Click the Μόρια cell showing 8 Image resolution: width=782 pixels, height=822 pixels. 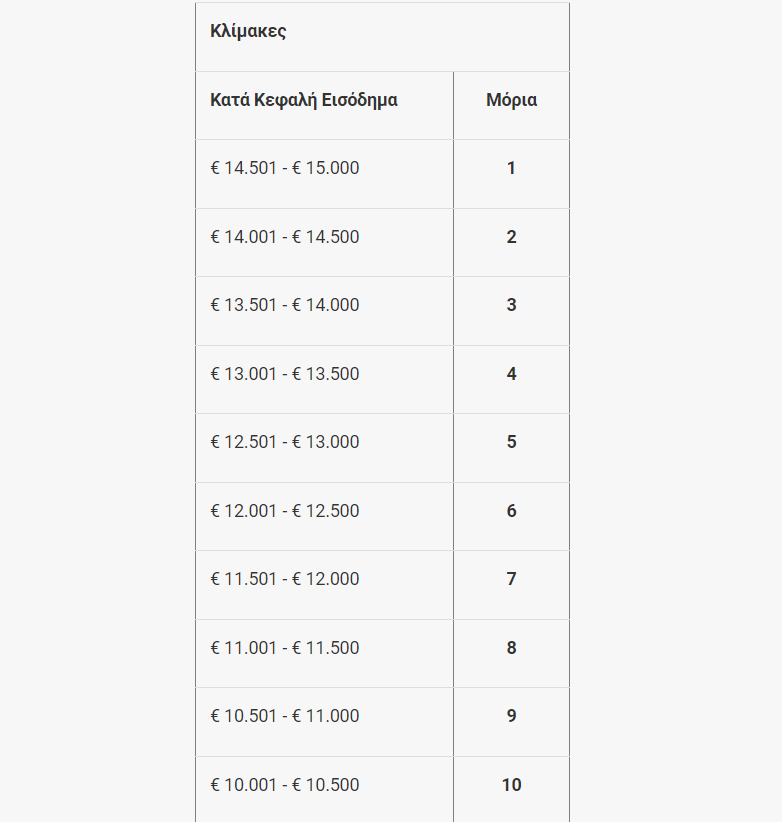[x=511, y=648]
